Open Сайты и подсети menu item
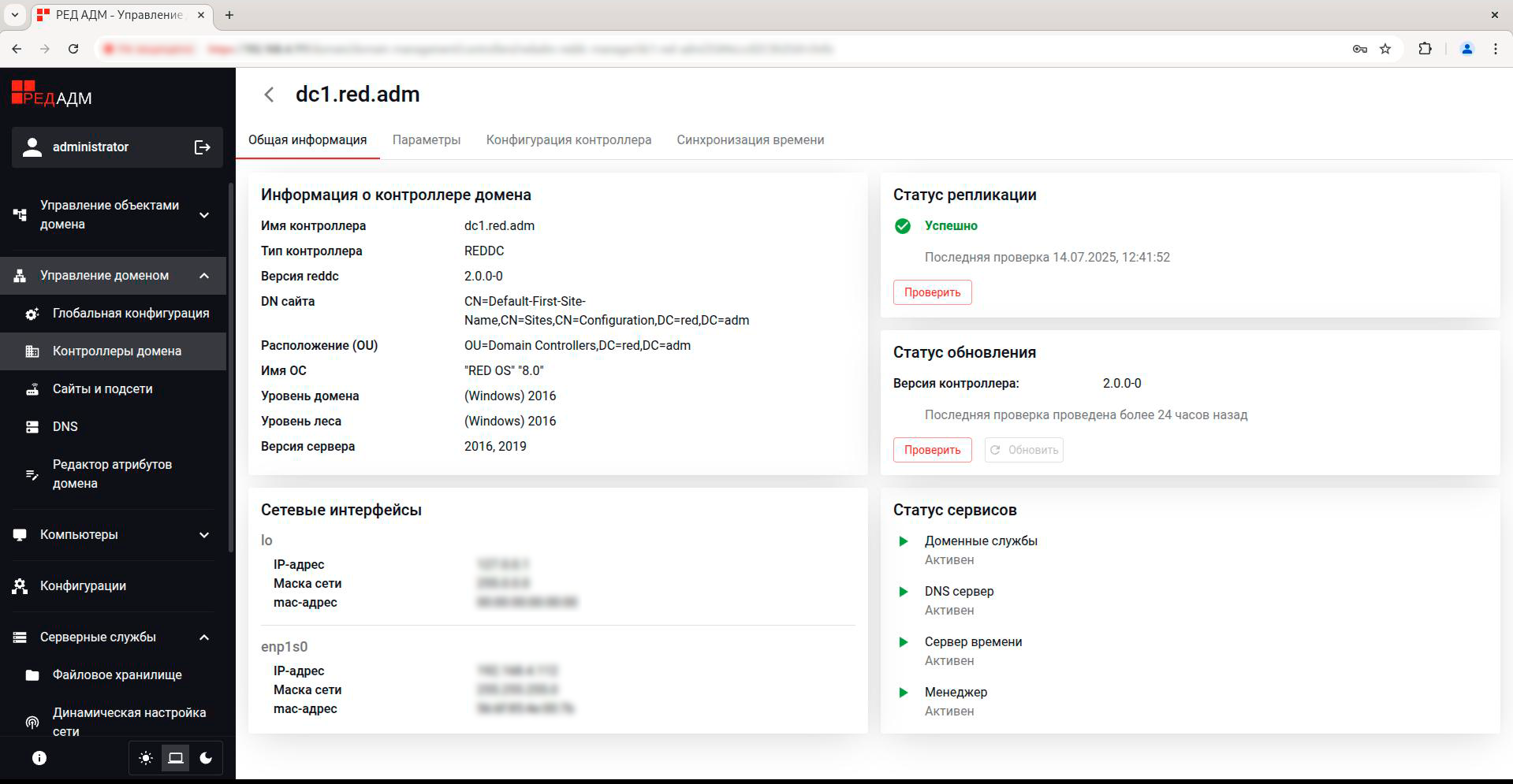 click(114, 389)
